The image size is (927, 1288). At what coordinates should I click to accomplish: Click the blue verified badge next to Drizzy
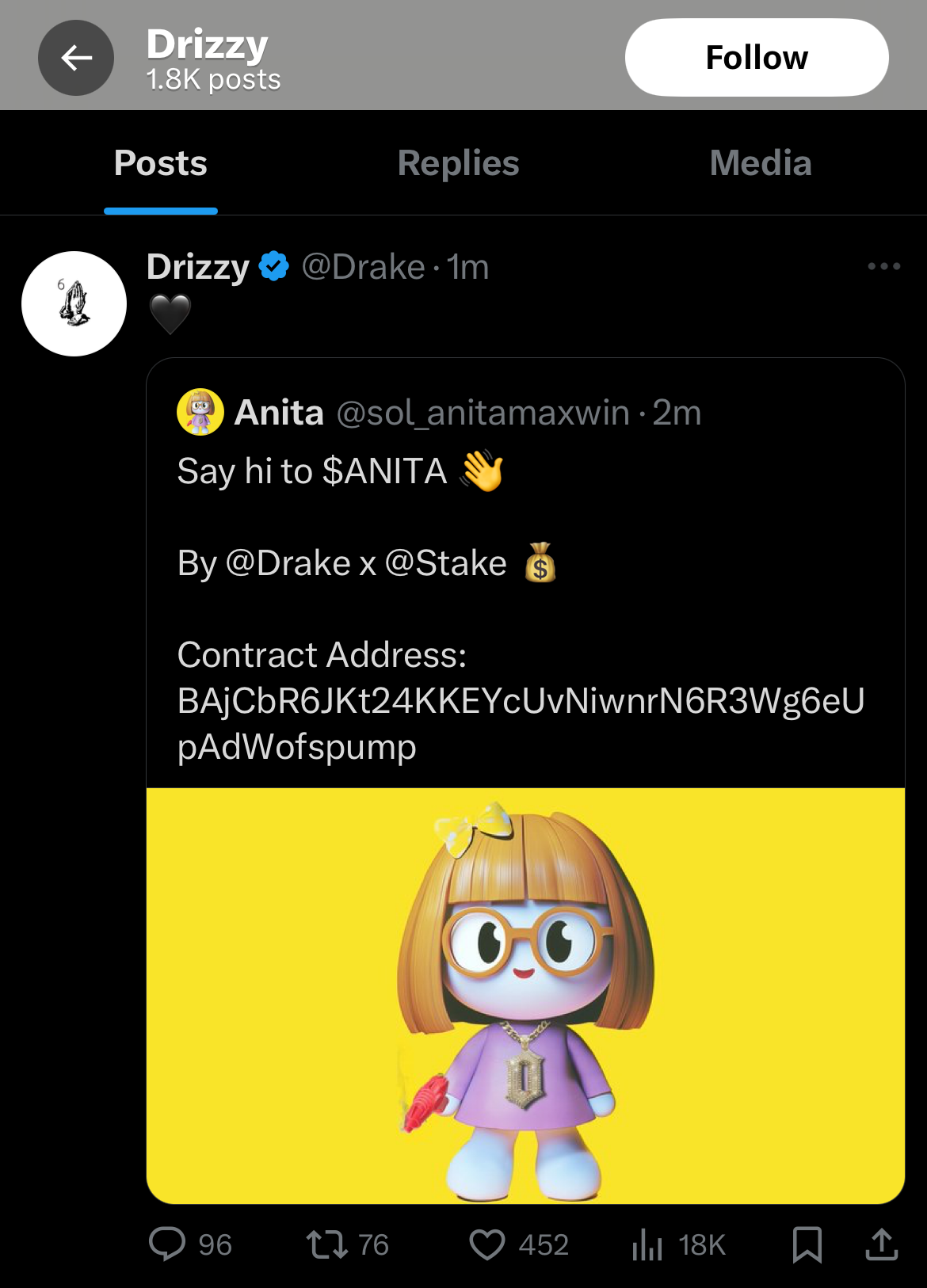(x=273, y=267)
